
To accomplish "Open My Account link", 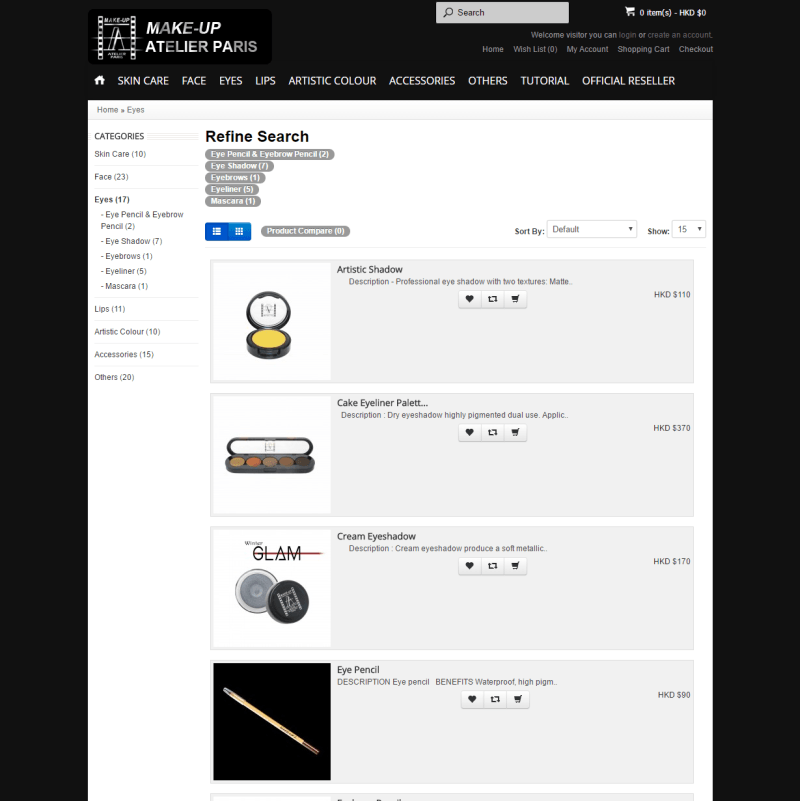I will click(587, 49).
